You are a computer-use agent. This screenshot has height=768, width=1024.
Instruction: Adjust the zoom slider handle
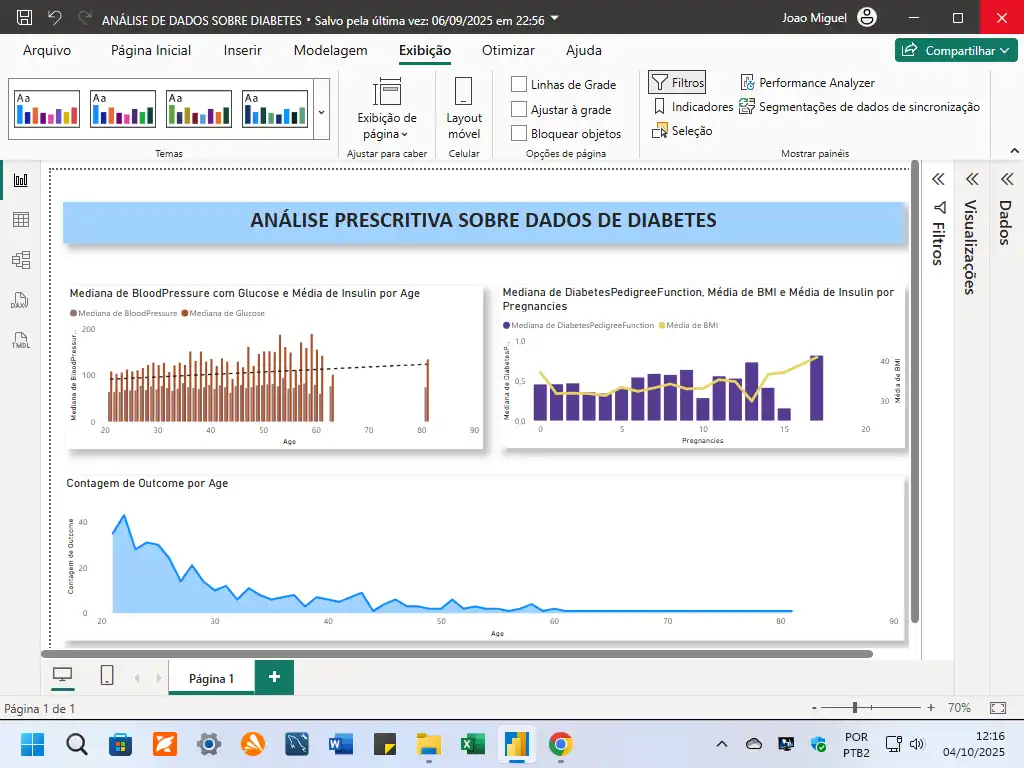(x=855, y=708)
